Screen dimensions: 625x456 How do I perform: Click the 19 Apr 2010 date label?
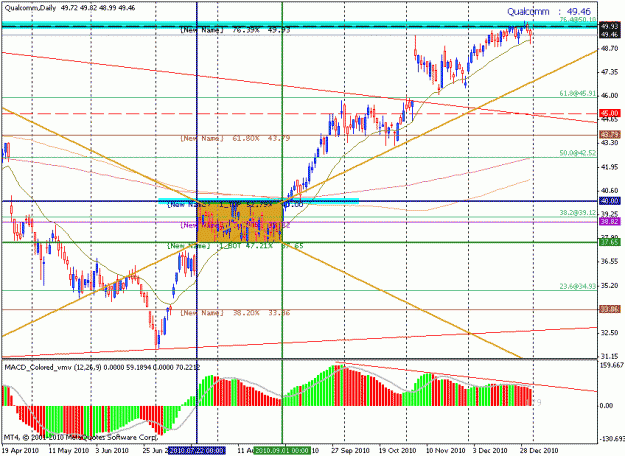[x=20, y=450]
